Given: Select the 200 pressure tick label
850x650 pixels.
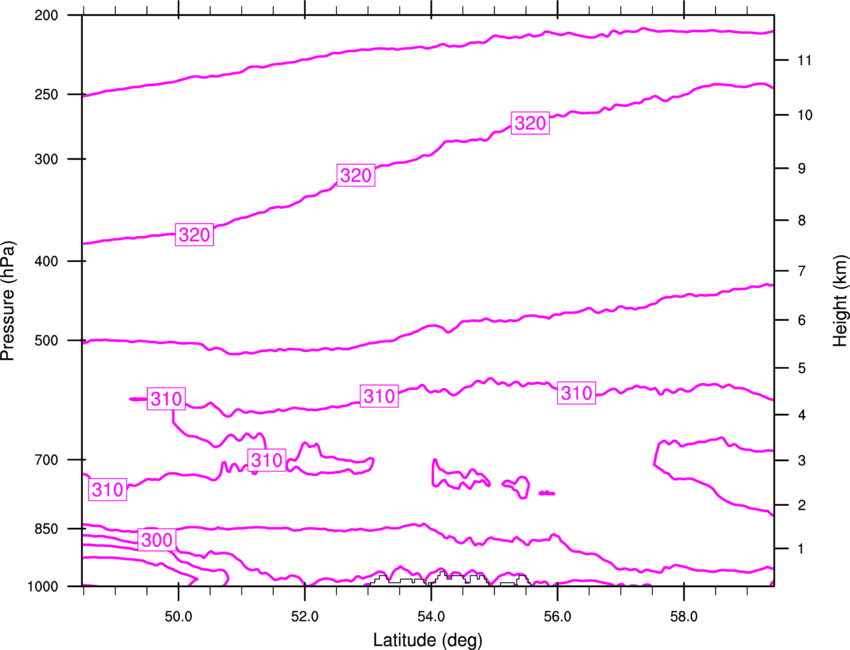Looking at the screenshot, I should click(46, 15).
